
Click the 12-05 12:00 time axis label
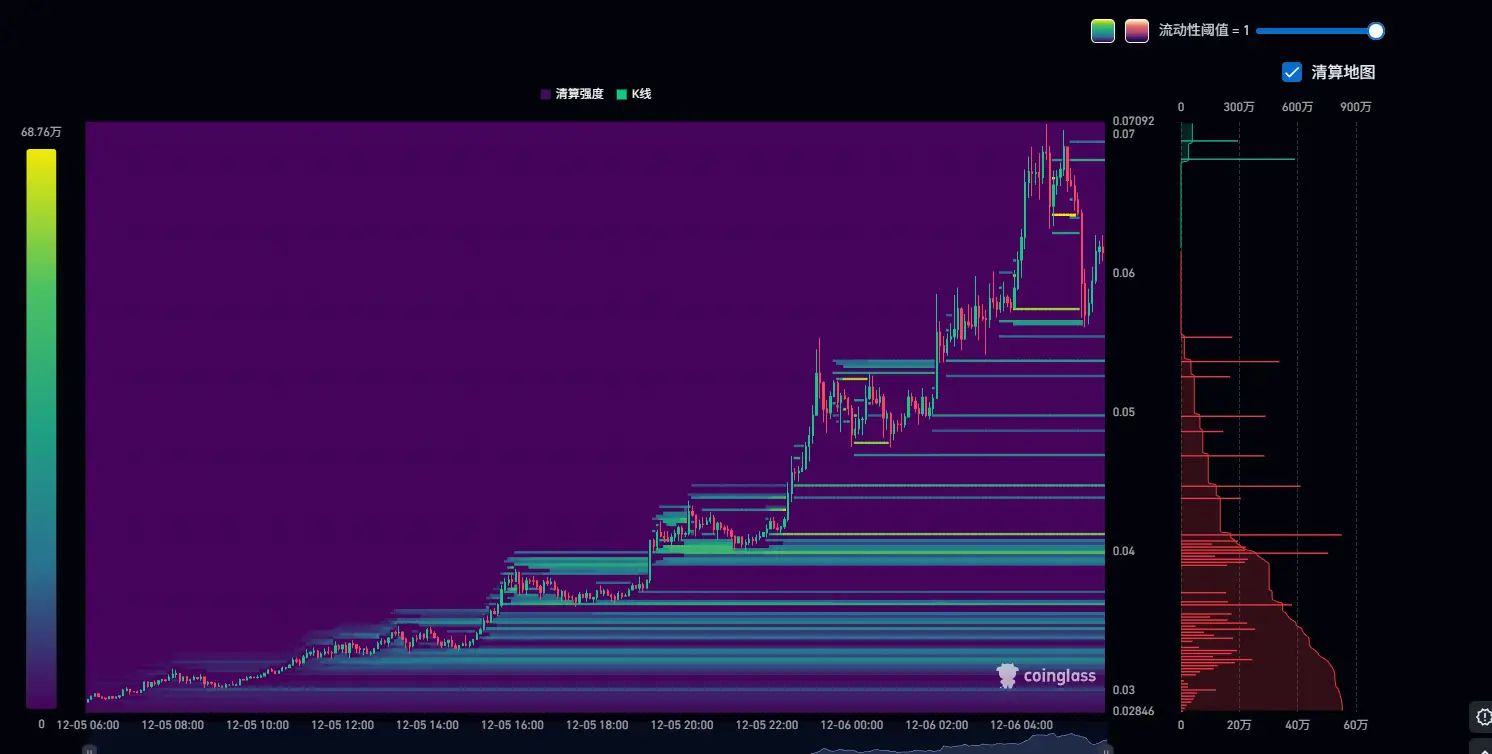pyautogui.click(x=343, y=725)
